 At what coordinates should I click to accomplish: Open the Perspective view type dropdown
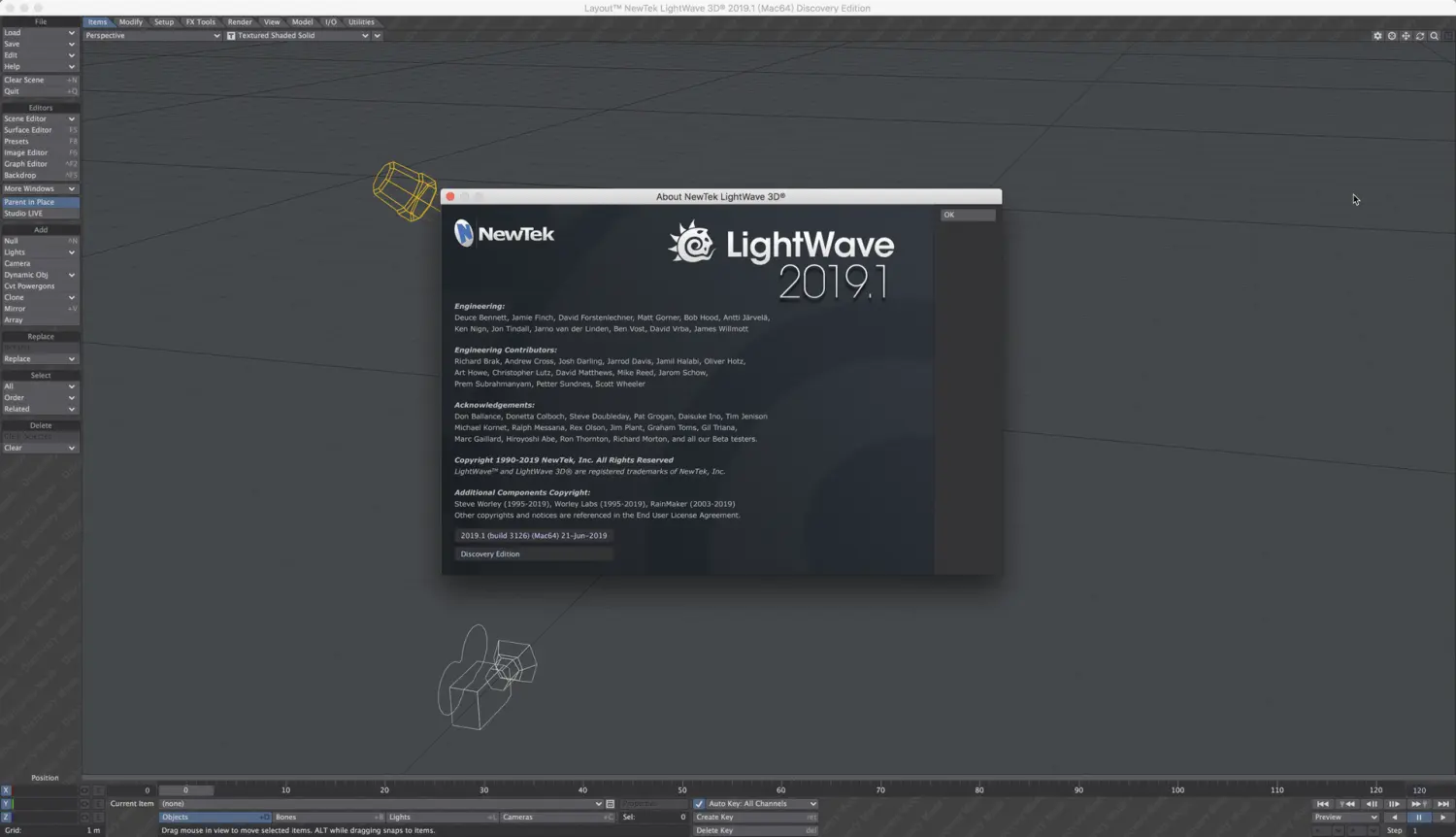pos(152,36)
